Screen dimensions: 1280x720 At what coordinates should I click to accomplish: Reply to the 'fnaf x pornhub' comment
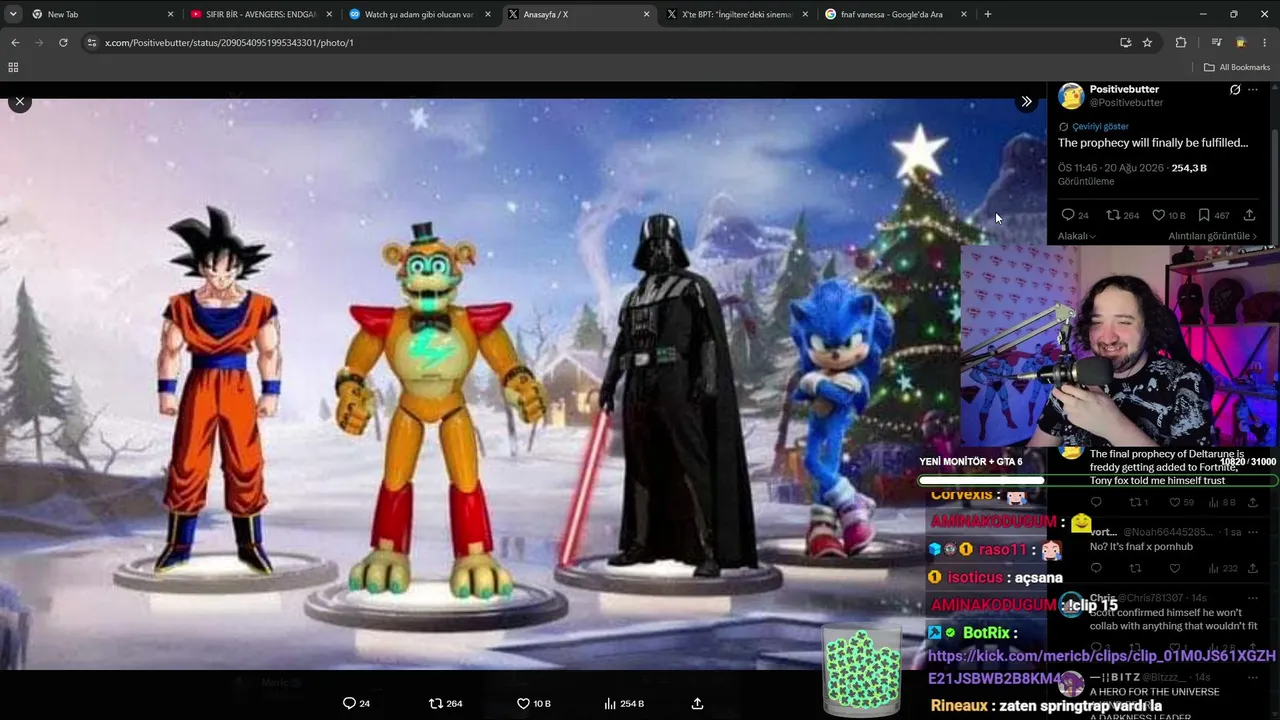tap(1096, 569)
